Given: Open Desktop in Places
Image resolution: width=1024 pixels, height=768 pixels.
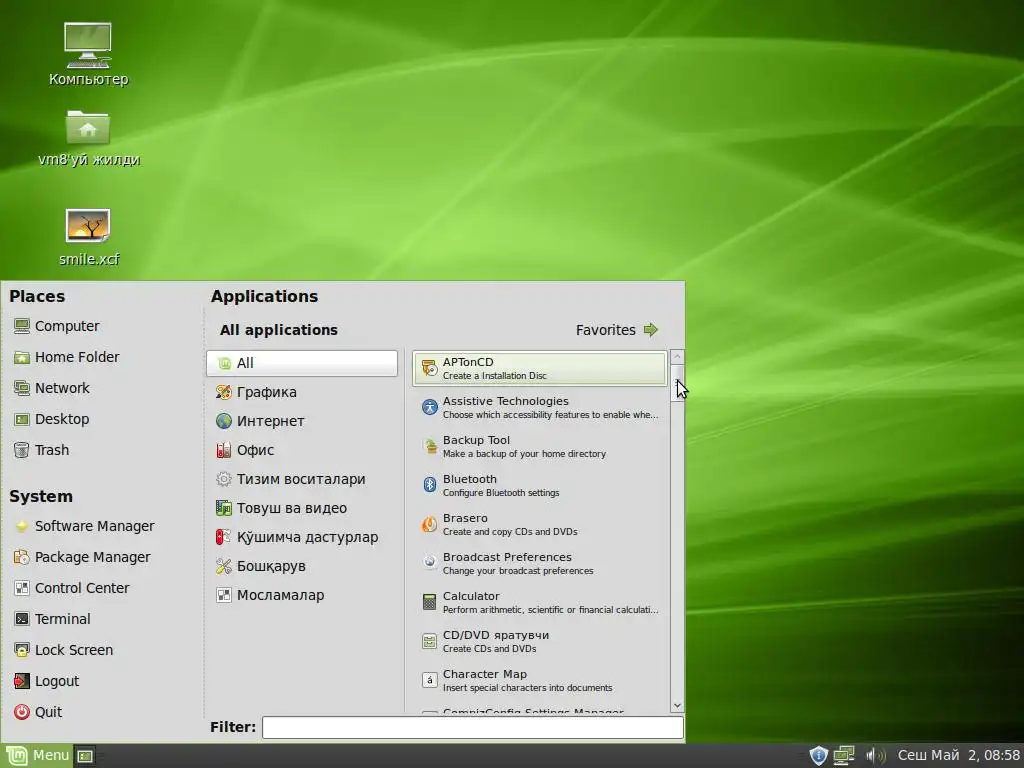Looking at the screenshot, I should click(x=51, y=419).
